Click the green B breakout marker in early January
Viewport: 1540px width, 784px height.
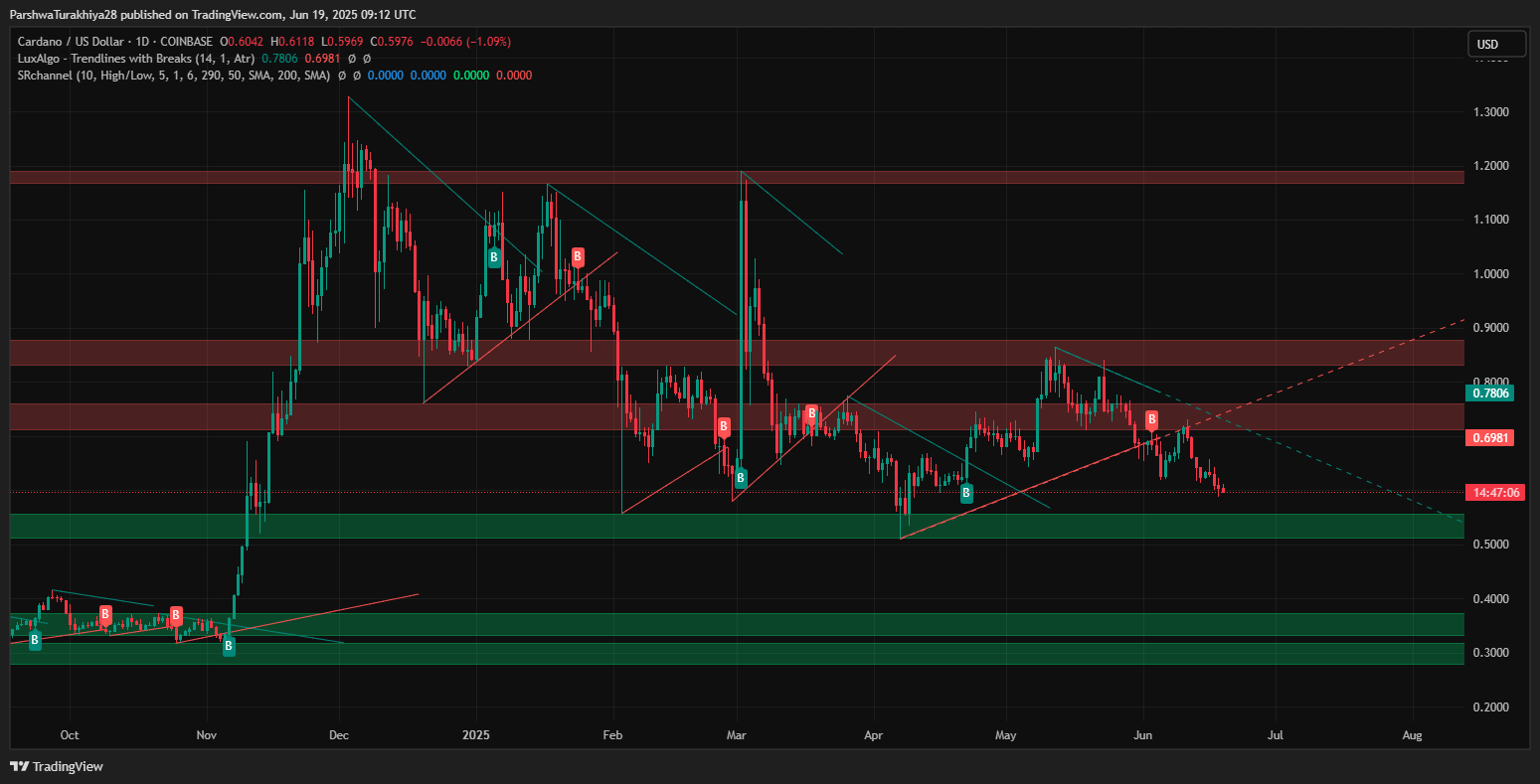[x=493, y=257]
